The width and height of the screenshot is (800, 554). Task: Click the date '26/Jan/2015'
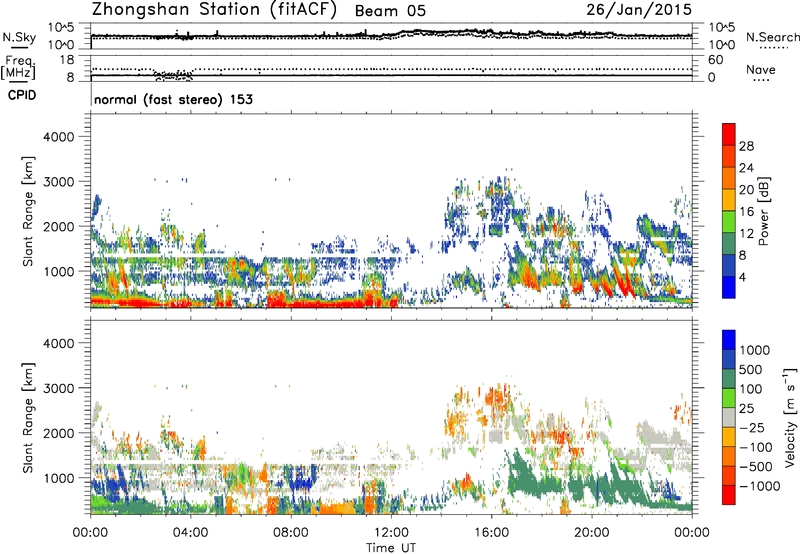coord(639,10)
